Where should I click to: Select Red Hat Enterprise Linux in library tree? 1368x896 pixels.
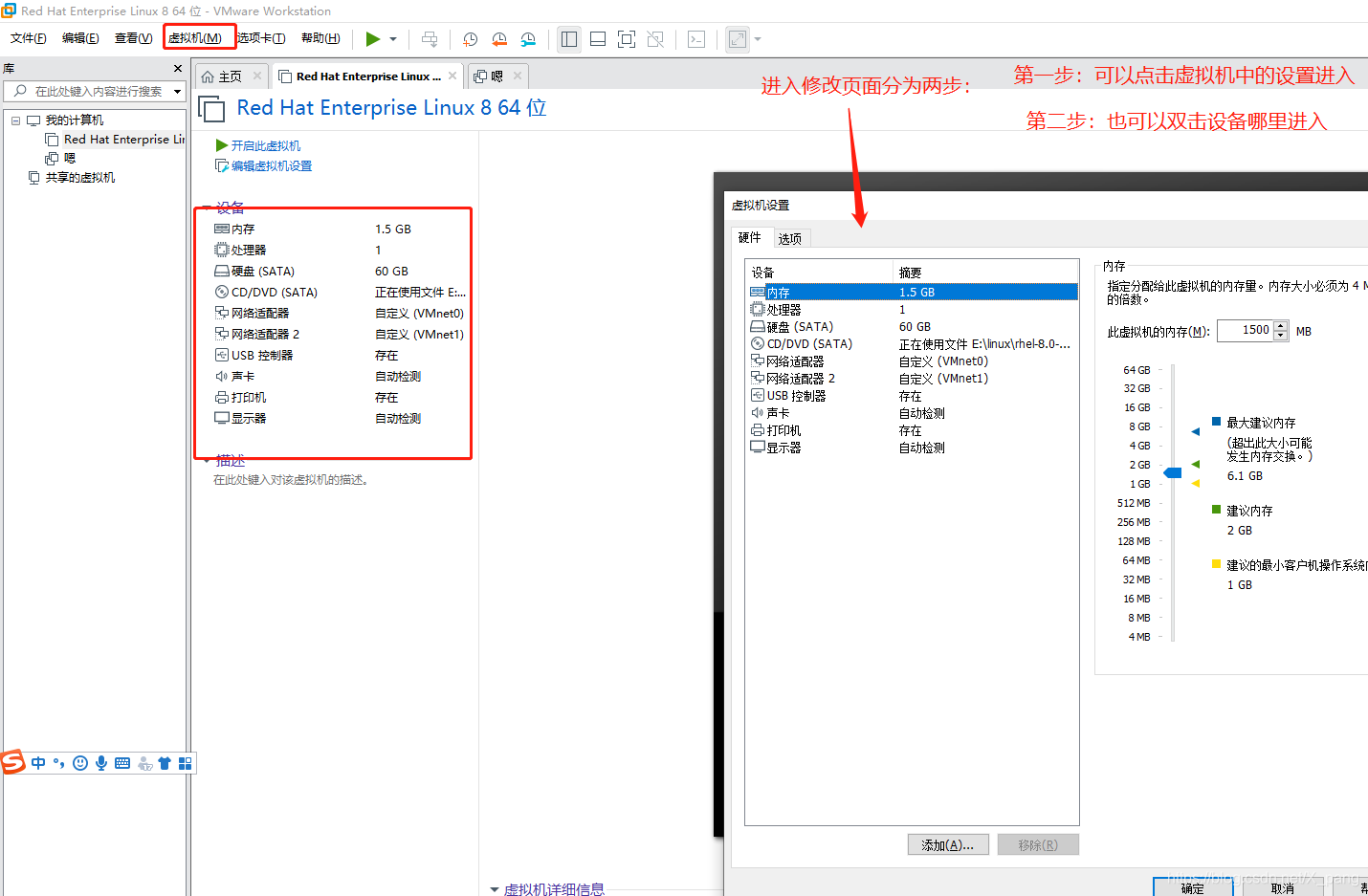[116, 140]
